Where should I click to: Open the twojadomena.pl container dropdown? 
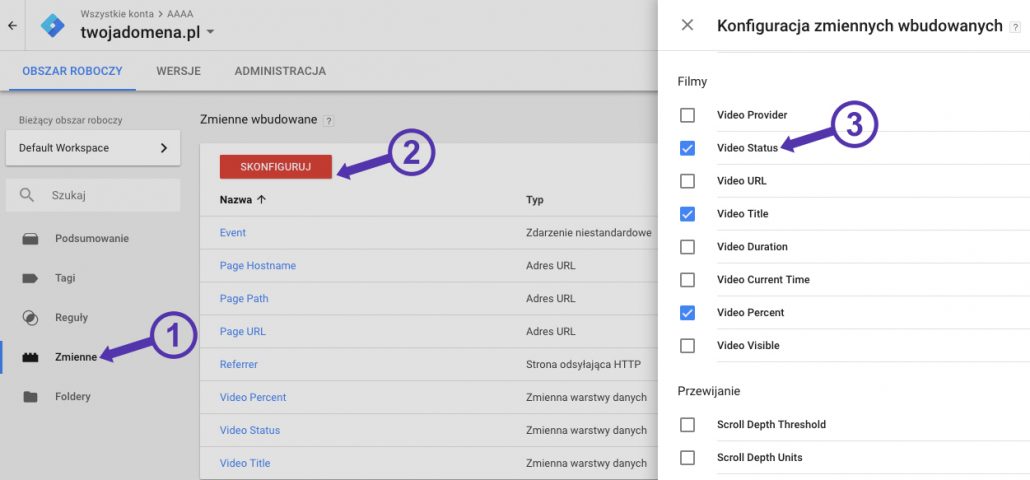coord(210,33)
